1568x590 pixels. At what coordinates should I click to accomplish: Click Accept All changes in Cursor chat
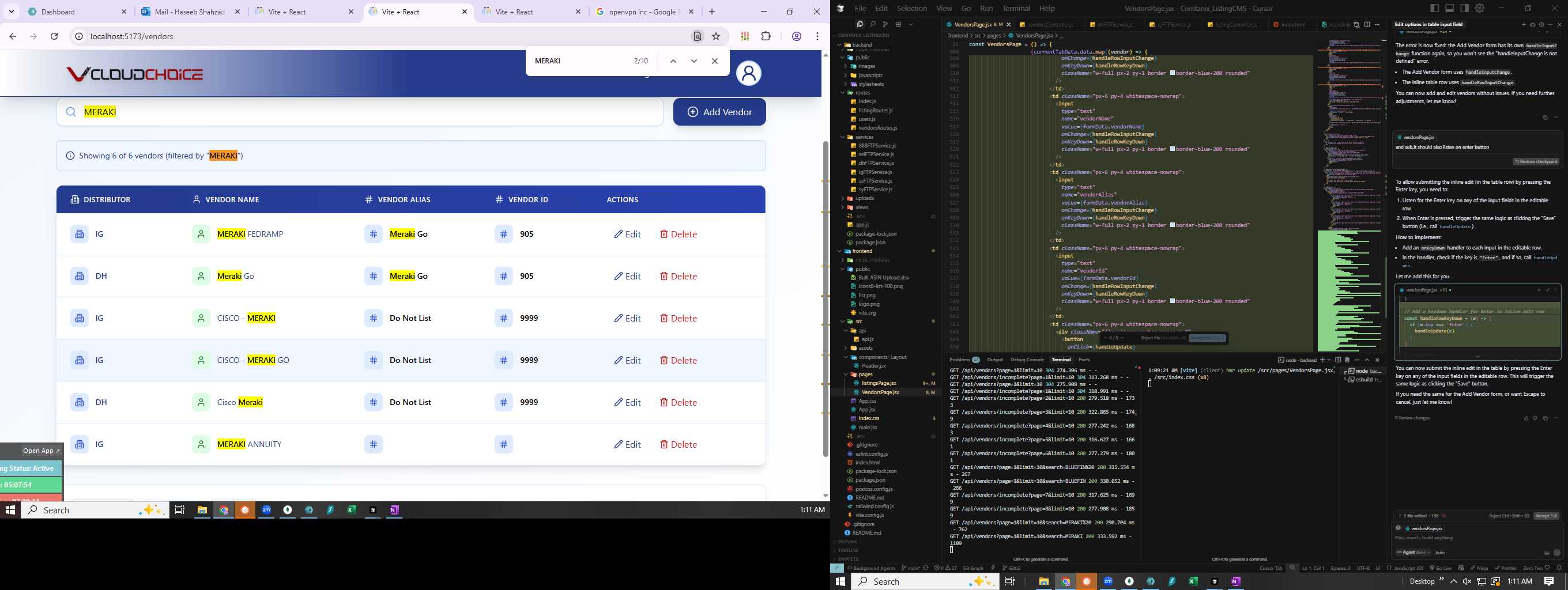pyautogui.click(x=1546, y=516)
